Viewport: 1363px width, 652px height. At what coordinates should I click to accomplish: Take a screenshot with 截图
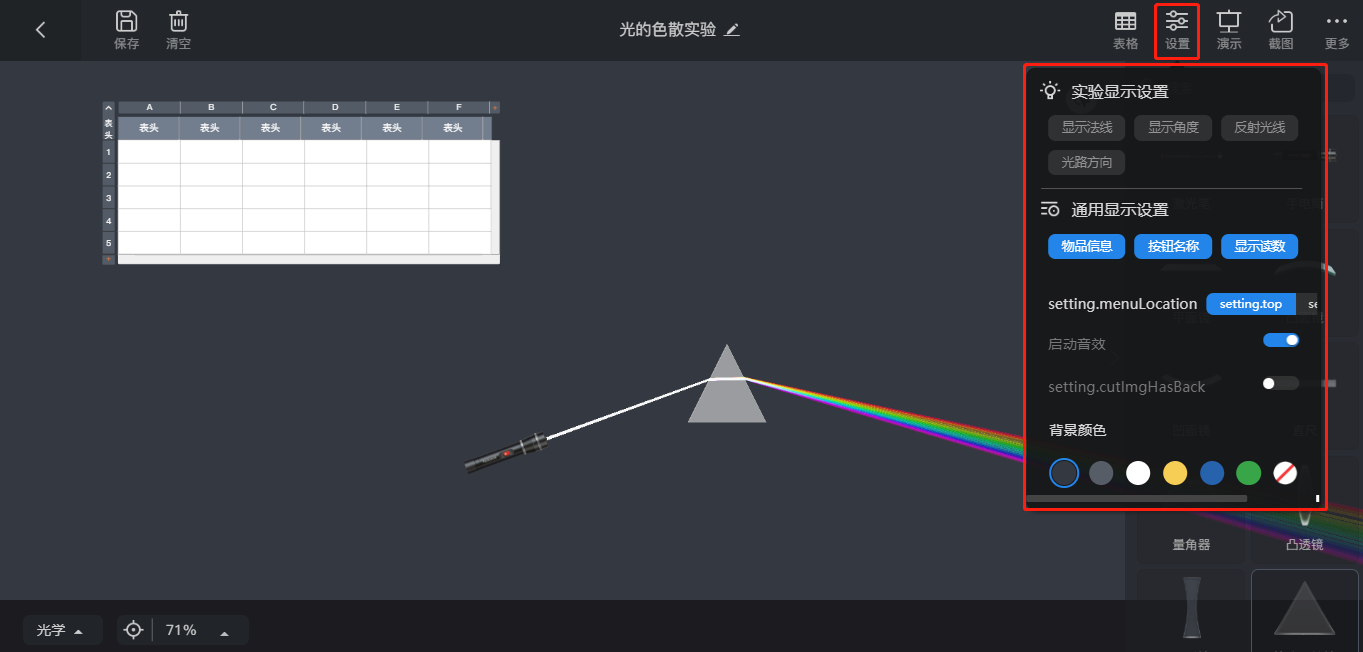tap(1281, 21)
